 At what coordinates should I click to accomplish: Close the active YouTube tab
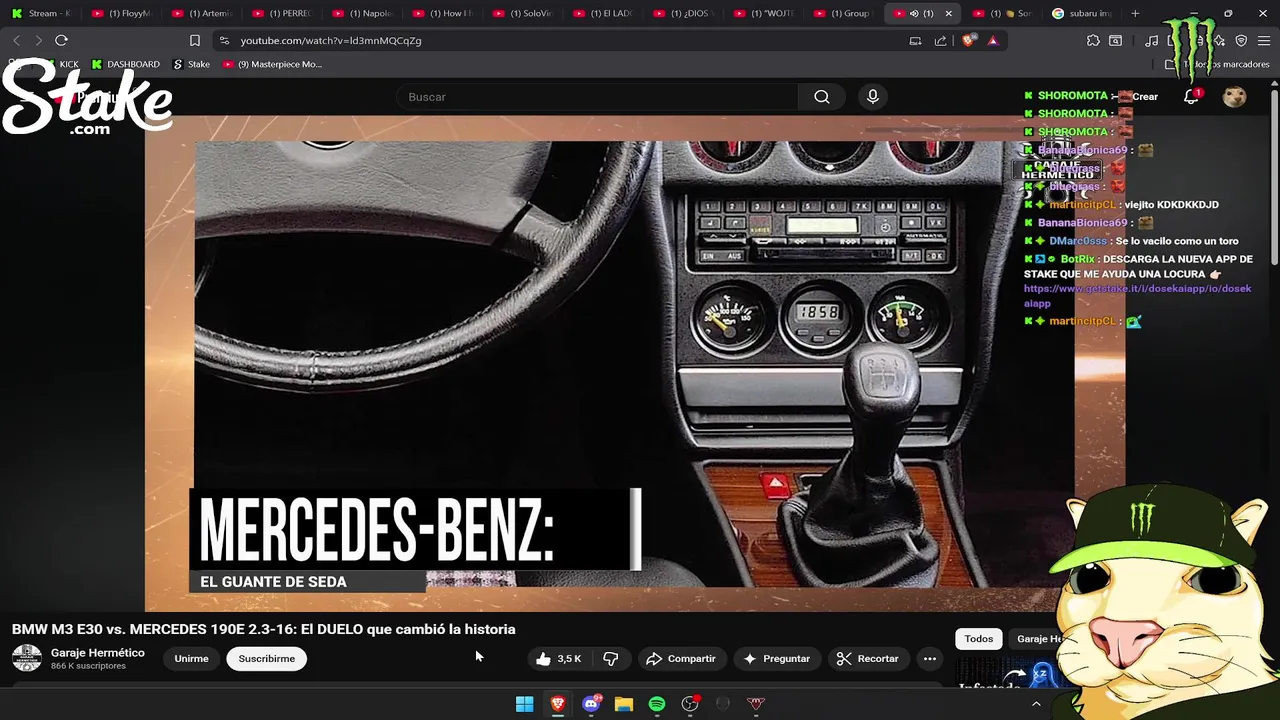(949, 13)
